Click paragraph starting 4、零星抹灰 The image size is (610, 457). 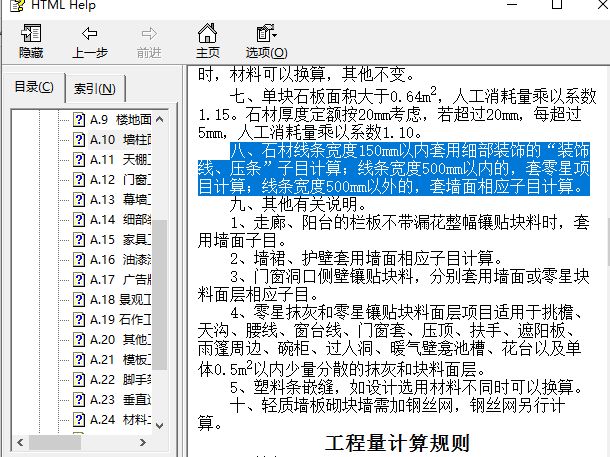(x=391, y=340)
